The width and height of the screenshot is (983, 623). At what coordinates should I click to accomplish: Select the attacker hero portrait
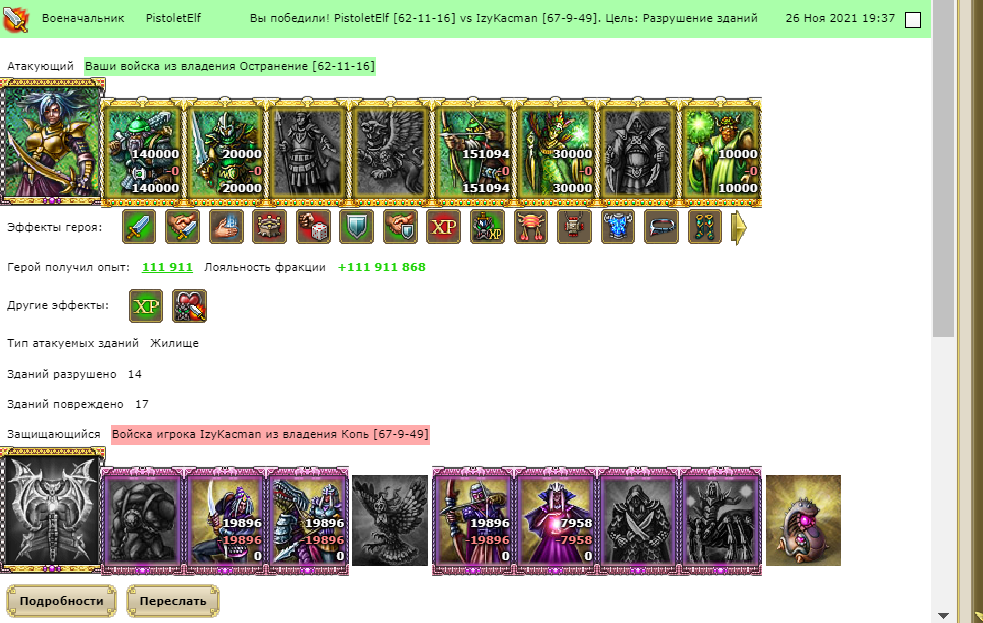coord(52,142)
